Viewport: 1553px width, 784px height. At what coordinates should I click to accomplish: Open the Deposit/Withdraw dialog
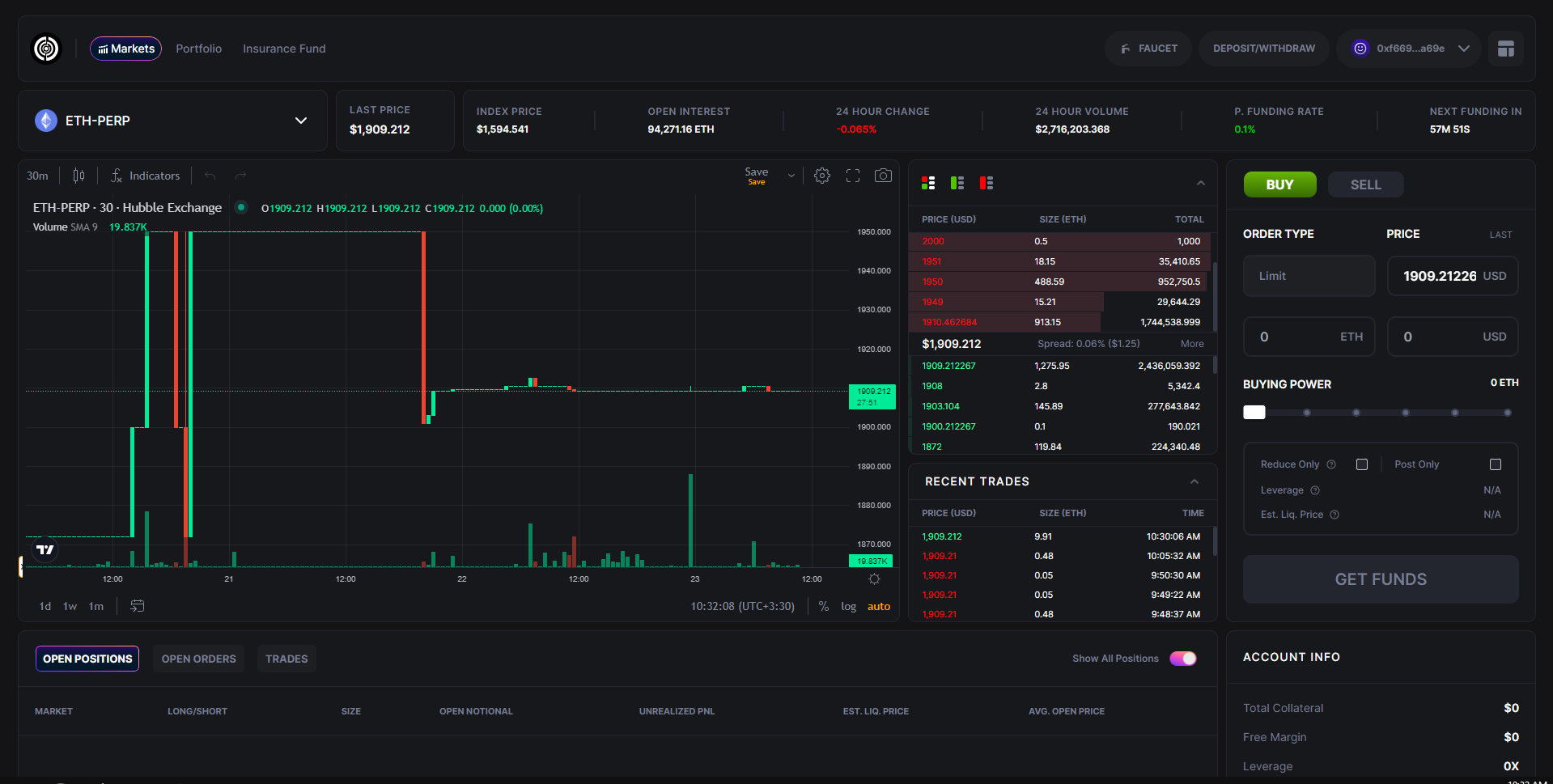pyautogui.click(x=1264, y=49)
